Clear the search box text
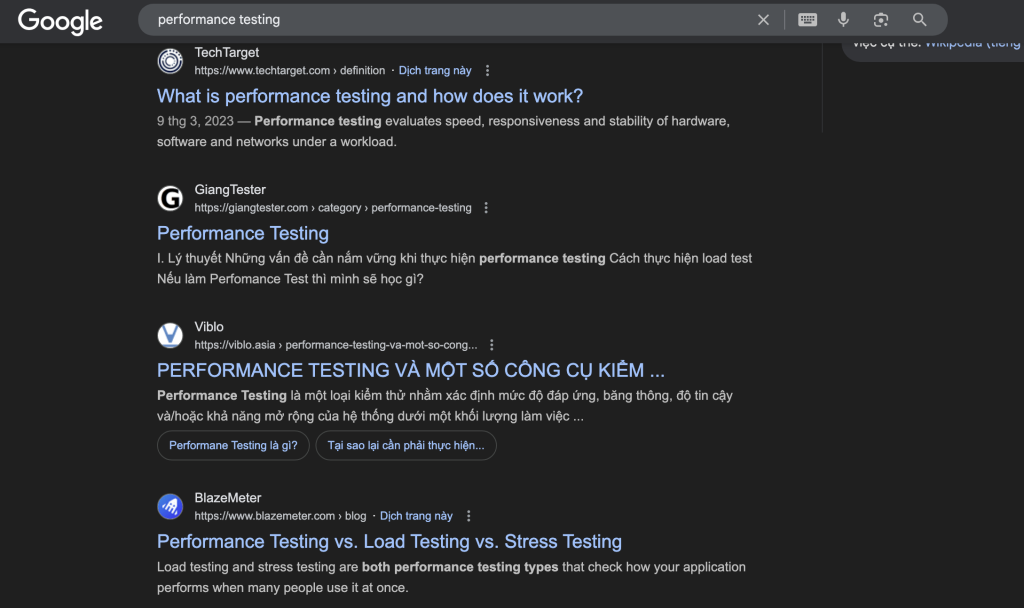This screenshot has height=608, width=1024. 763,20
